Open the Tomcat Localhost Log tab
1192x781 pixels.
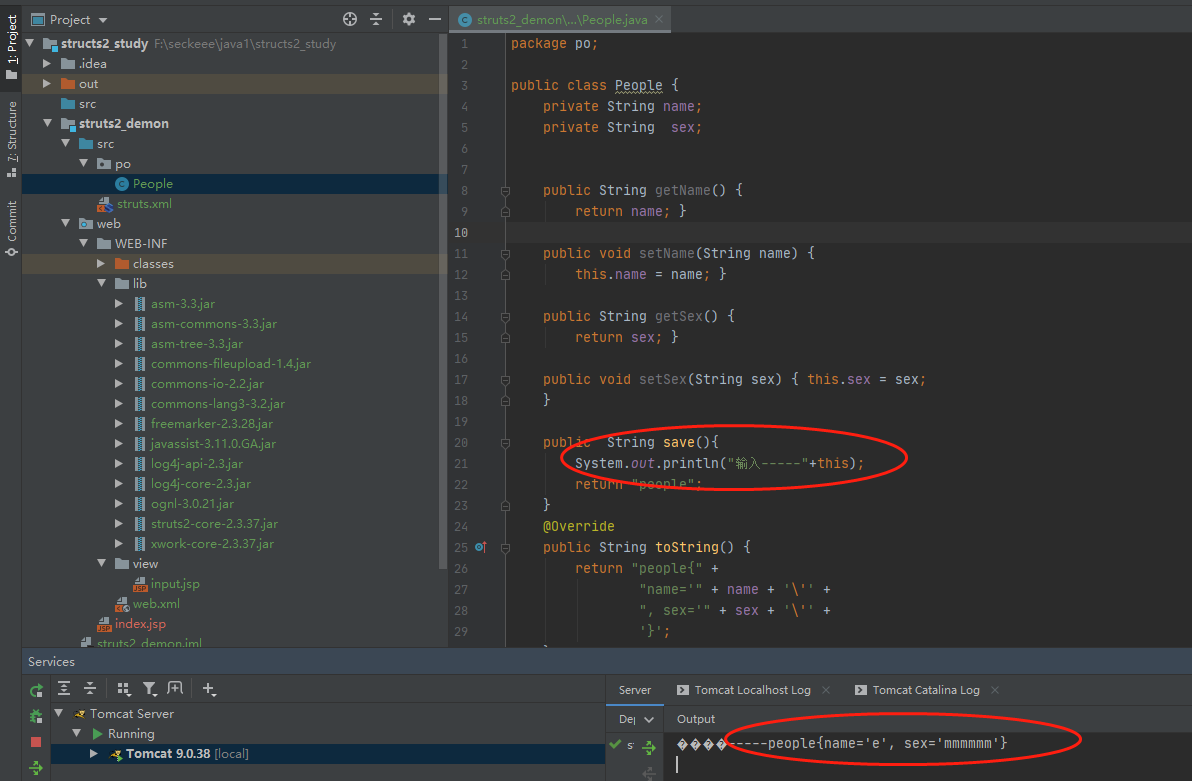click(743, 690)
